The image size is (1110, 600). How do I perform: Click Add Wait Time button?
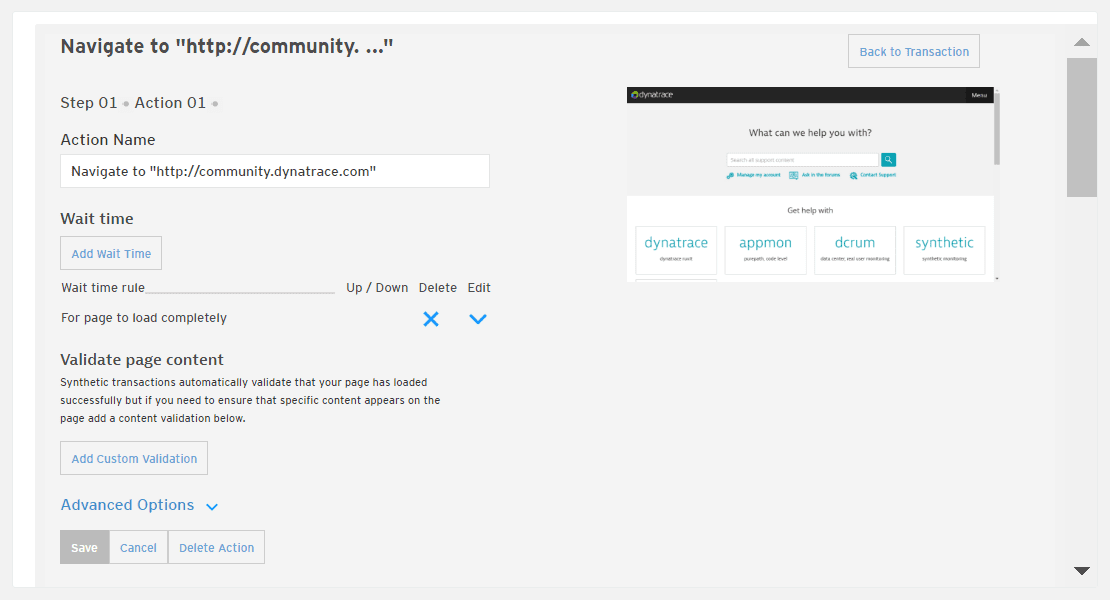pyautogui.click(x=111, y=253)
